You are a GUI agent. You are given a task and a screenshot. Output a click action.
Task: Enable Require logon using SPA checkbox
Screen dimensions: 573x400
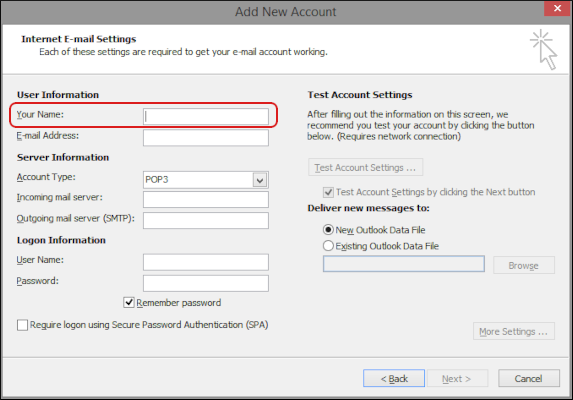(x=22, y=325)
